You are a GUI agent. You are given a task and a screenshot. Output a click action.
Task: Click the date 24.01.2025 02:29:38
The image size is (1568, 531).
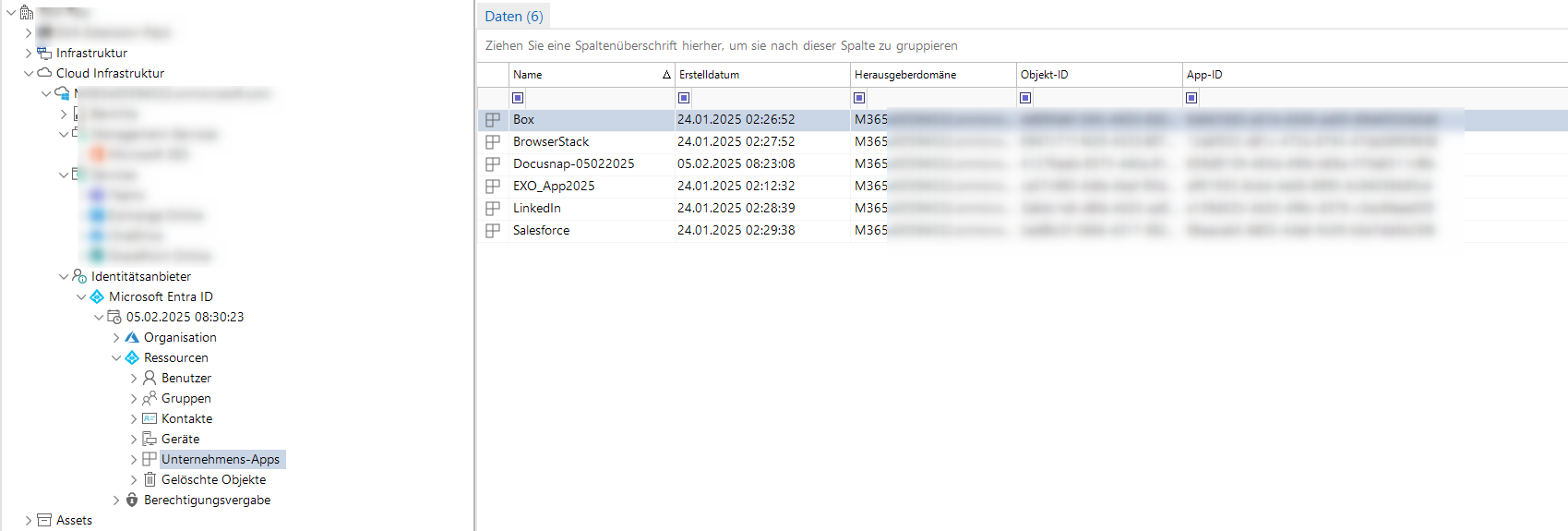point(736,230)
